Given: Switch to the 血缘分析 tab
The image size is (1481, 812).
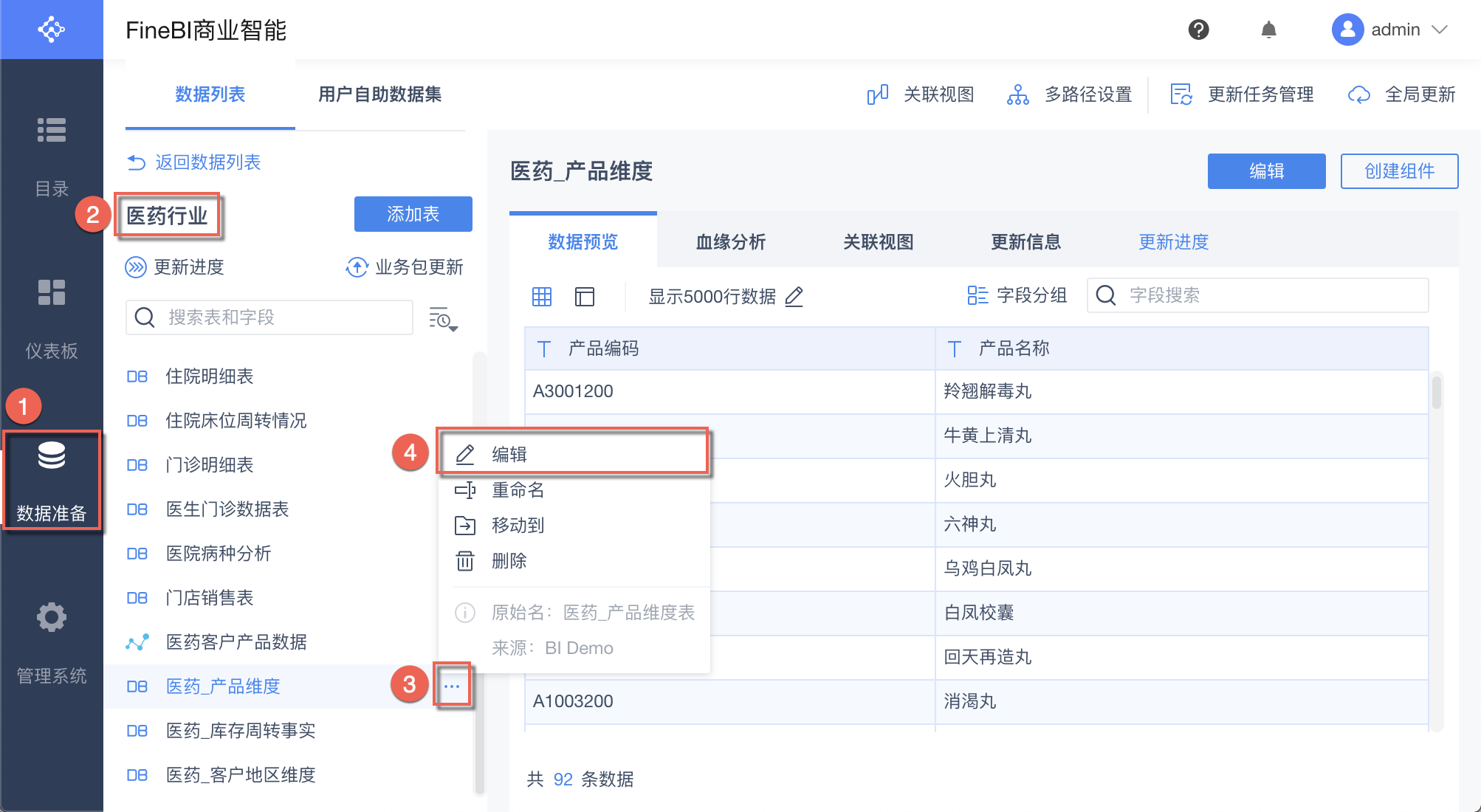Looking at the screenshot, I should (x=730, y=242).
